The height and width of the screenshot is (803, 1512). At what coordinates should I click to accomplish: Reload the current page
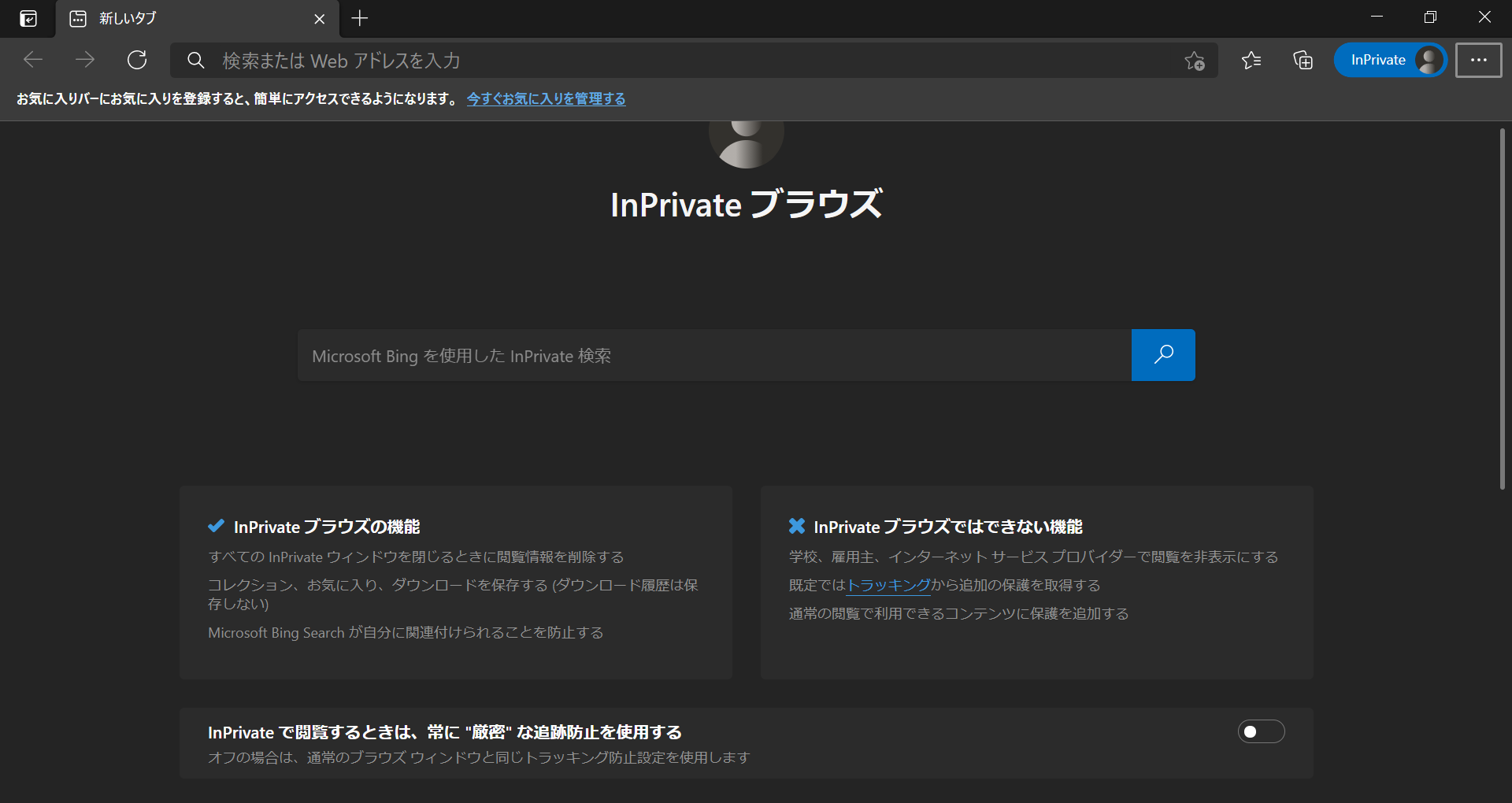[x=137, y=60]
